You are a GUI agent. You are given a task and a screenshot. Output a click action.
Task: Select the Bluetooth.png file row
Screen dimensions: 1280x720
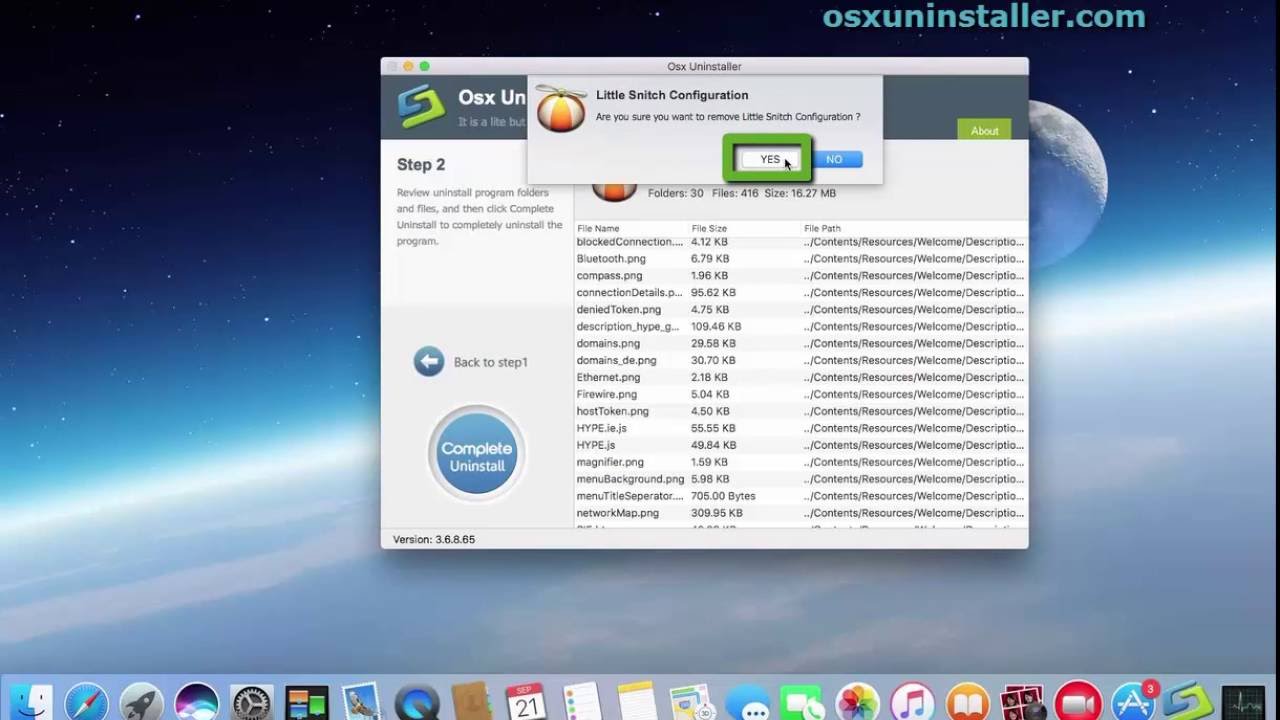(801, 259)
